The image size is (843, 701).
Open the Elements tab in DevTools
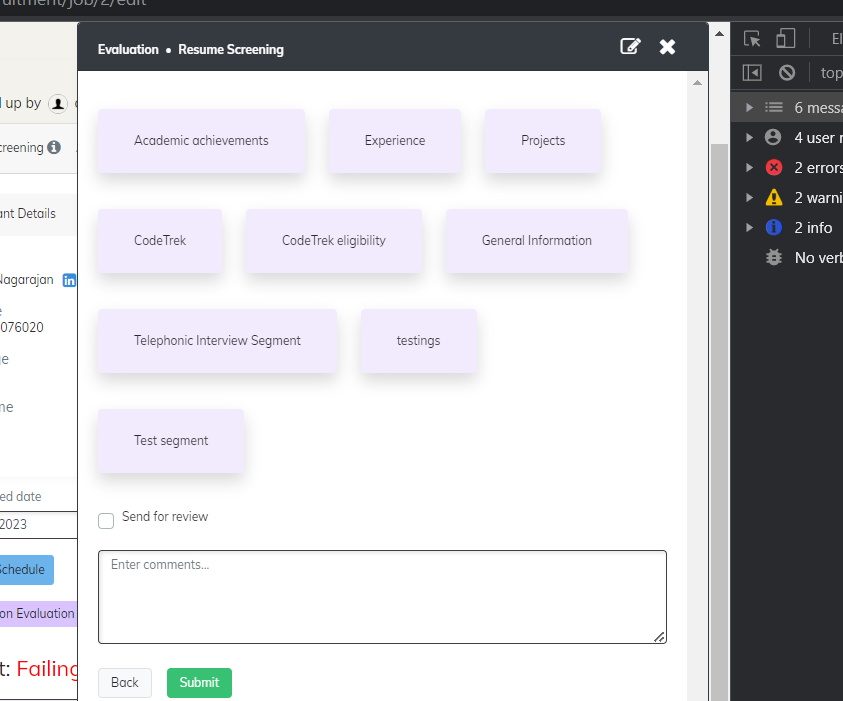(837, 39)
